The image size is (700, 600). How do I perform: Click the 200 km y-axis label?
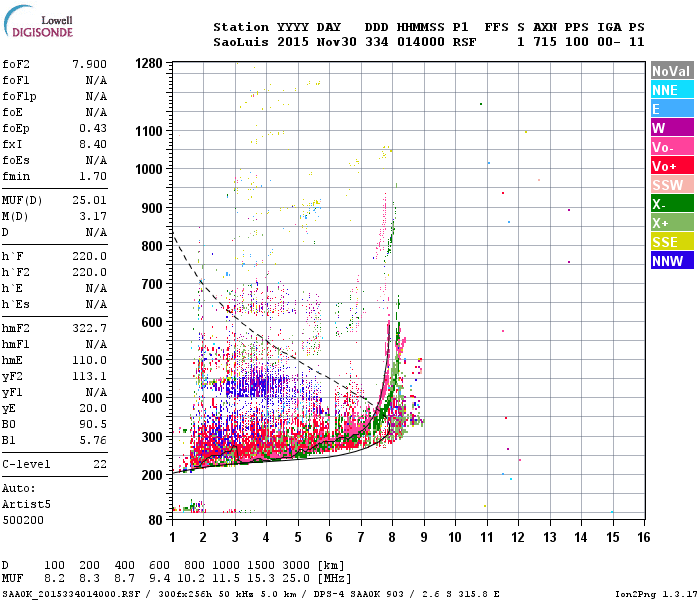[152, 475]
